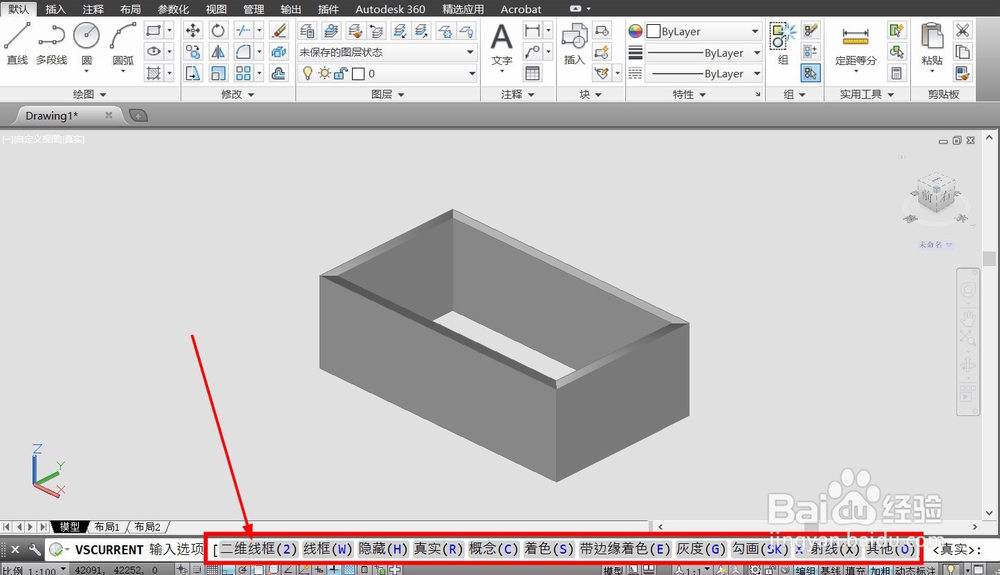Toggle layer freeze sun icon
The width and height of the screenshot is (1000, 575).
[x=325, y=73]
